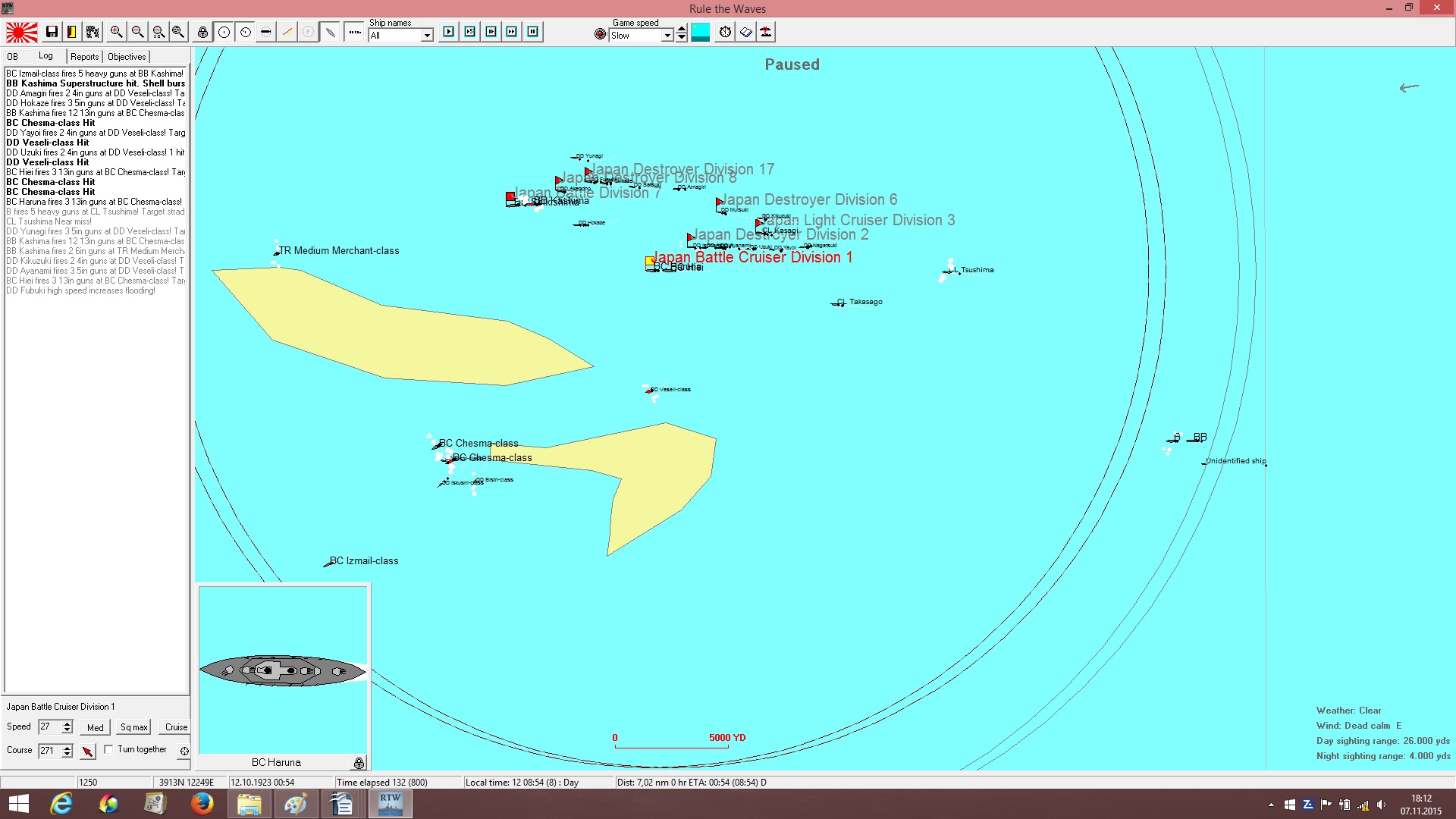Click the fourth magnifier zoom-fit icon
This screenshot has height=819, width=1456.
pos(178,32)
